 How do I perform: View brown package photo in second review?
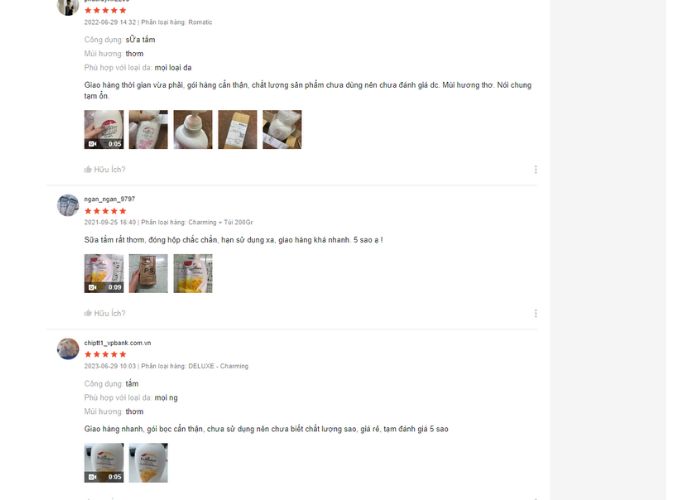pyautogui.click(x=148, y=273)
